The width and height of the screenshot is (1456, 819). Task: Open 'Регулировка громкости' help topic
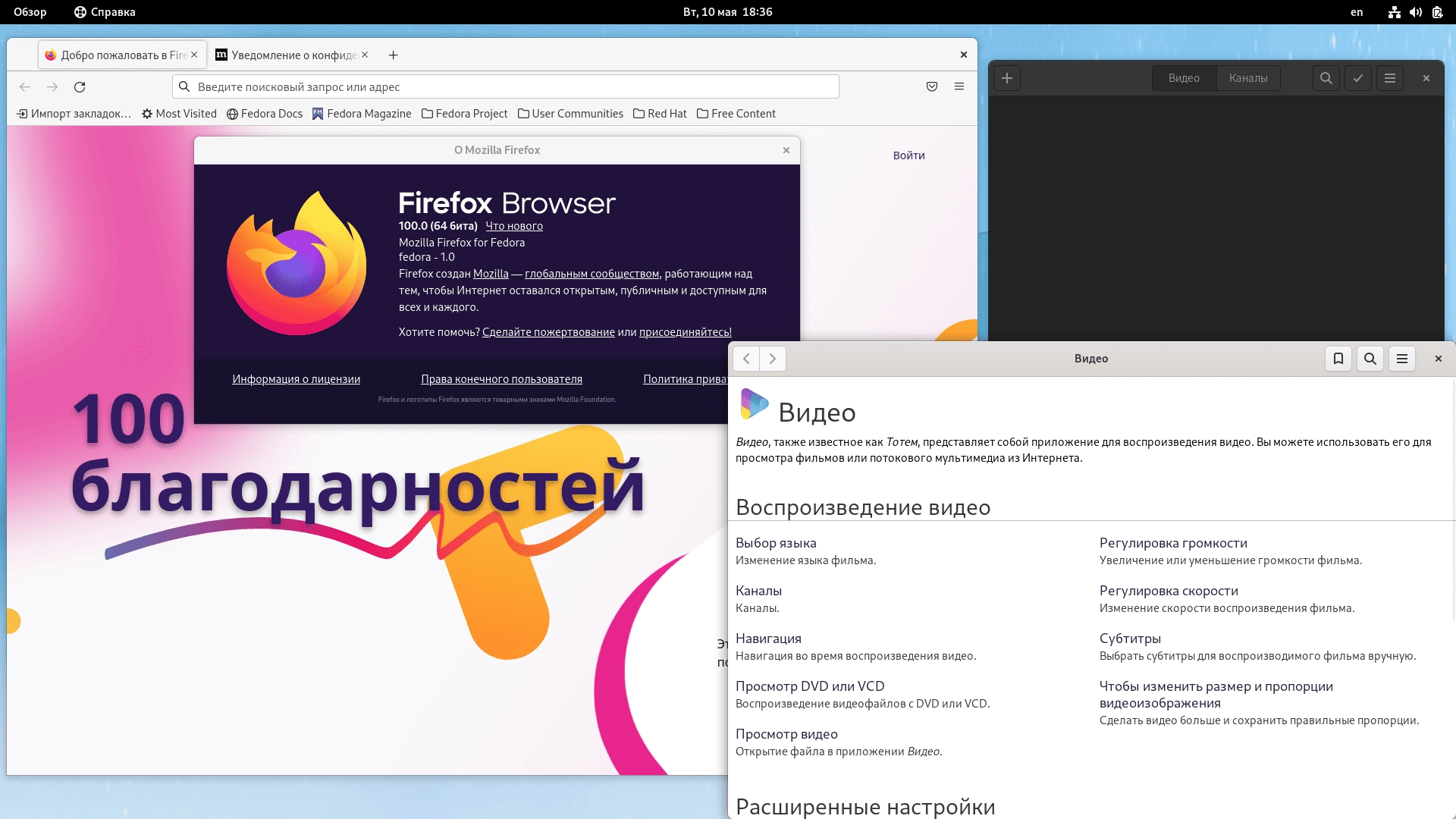coord(1173,543)
